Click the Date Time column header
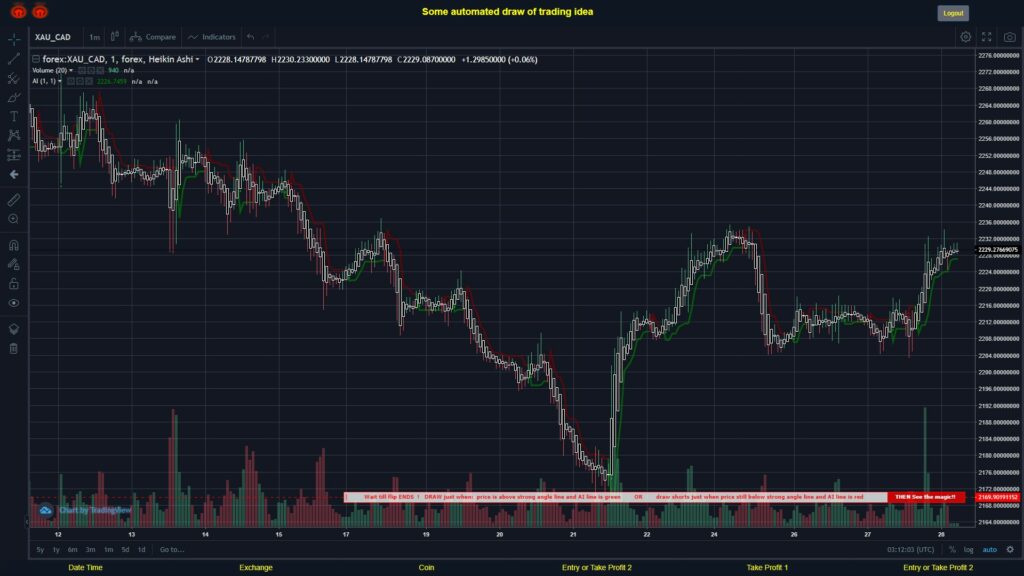Screen dimensions: 1024x576 click(86, 568)
